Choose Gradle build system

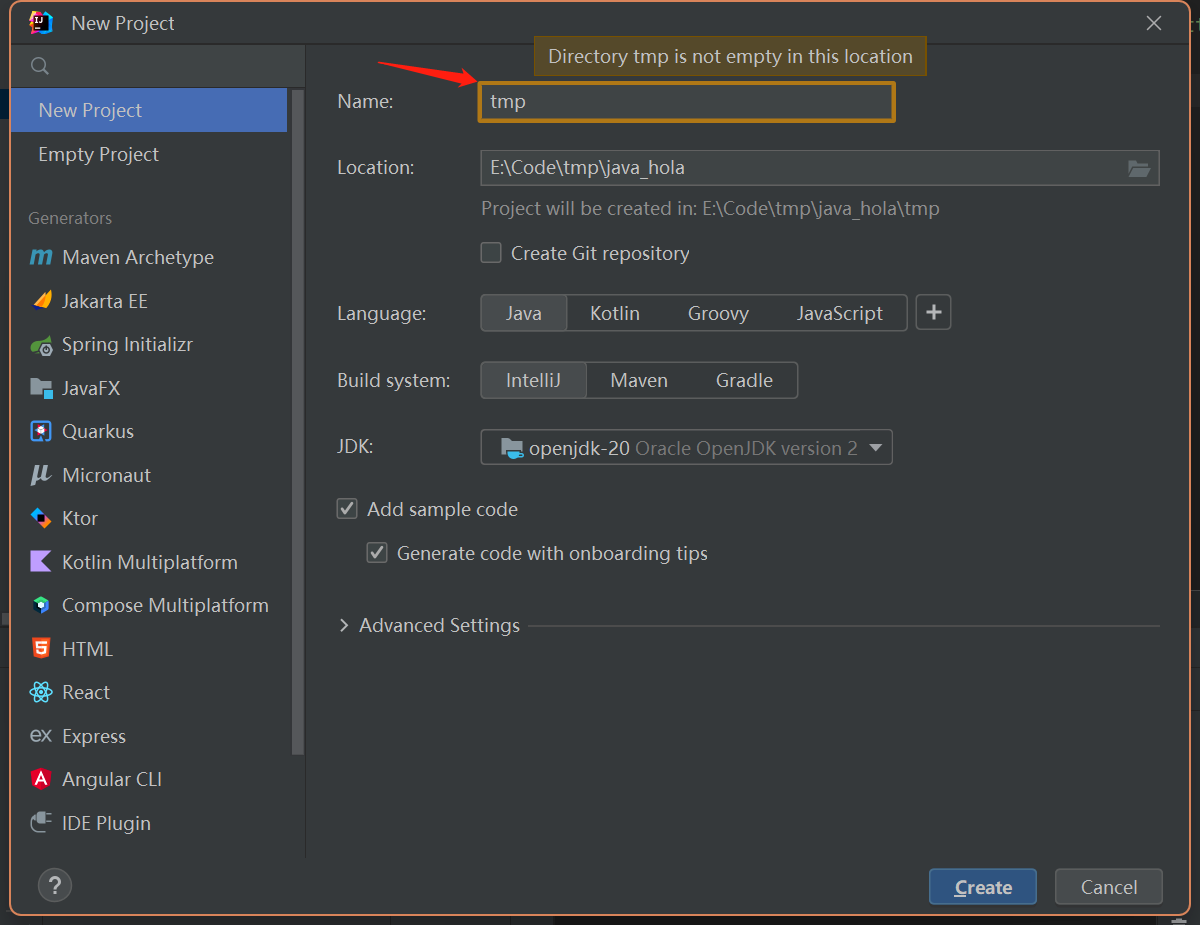pyautogui.click(x=744, y=380)
